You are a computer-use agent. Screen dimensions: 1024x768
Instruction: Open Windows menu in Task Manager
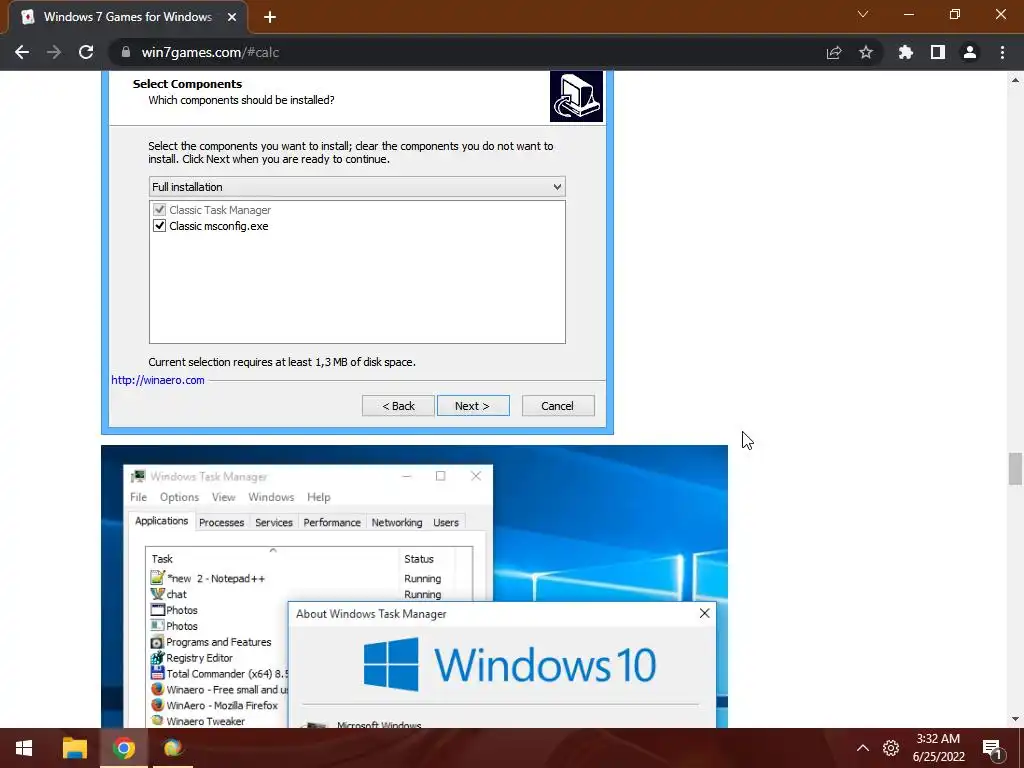[x=271, y=497]
